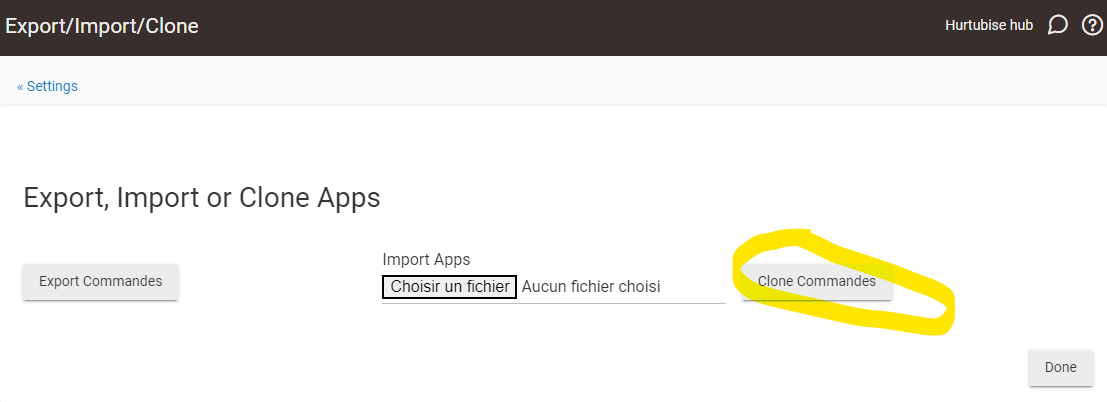
Task: Click the Done button
Action: 1060,367
